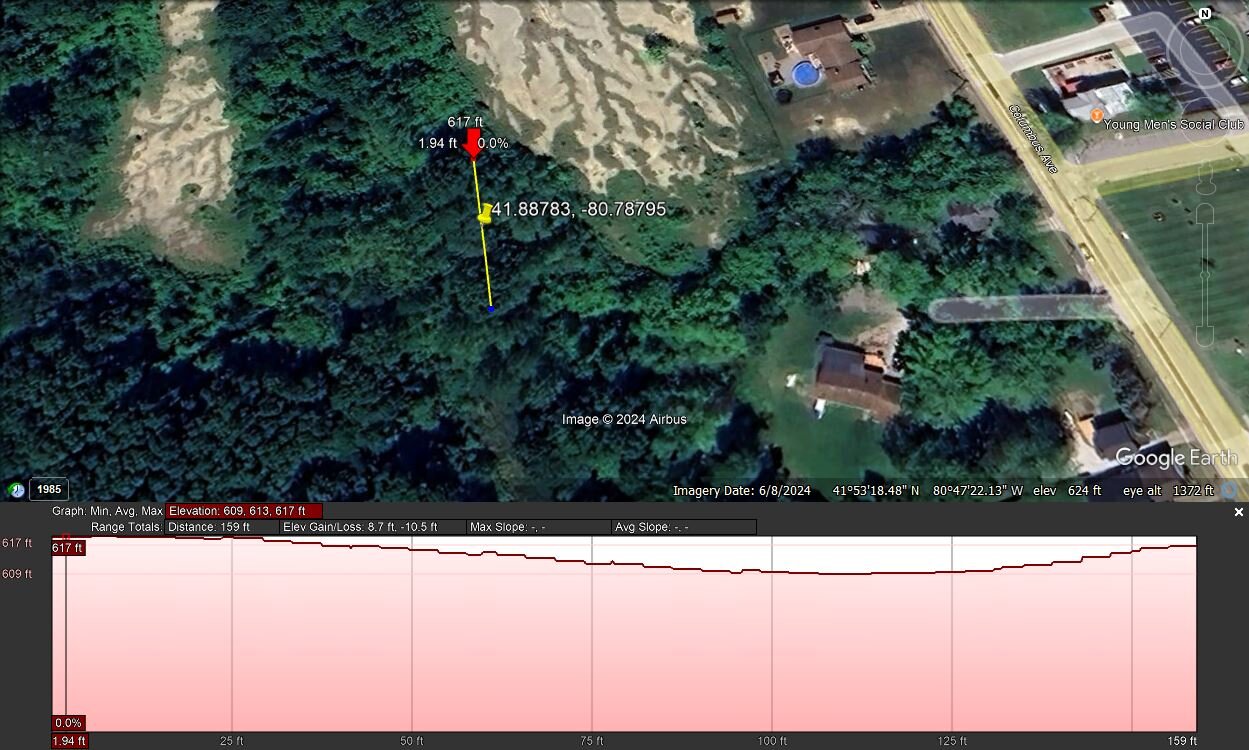Open historical imagery via the clock icon
This screenshot has width=1249, height=750.
click(16, 490)
